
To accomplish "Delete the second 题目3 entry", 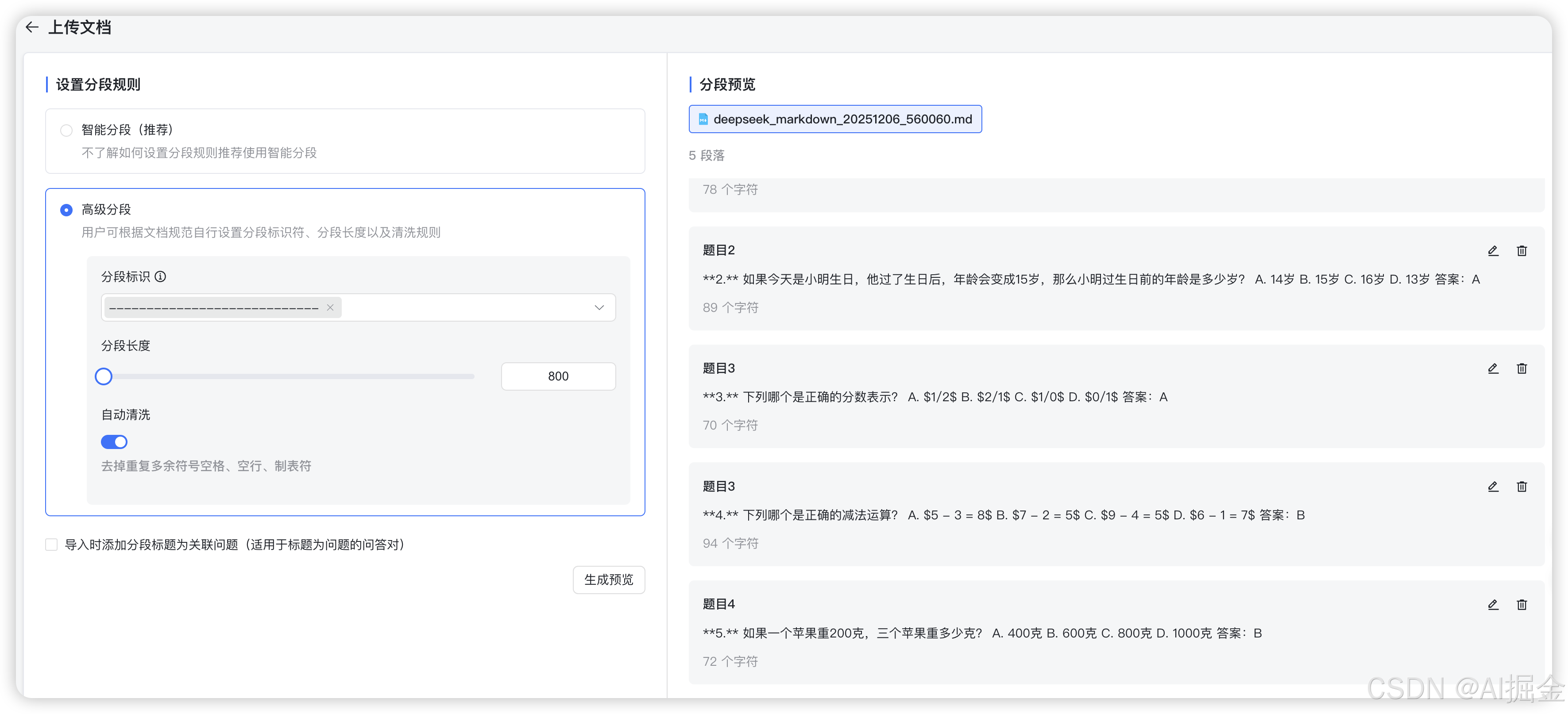I will (1522, 487).
